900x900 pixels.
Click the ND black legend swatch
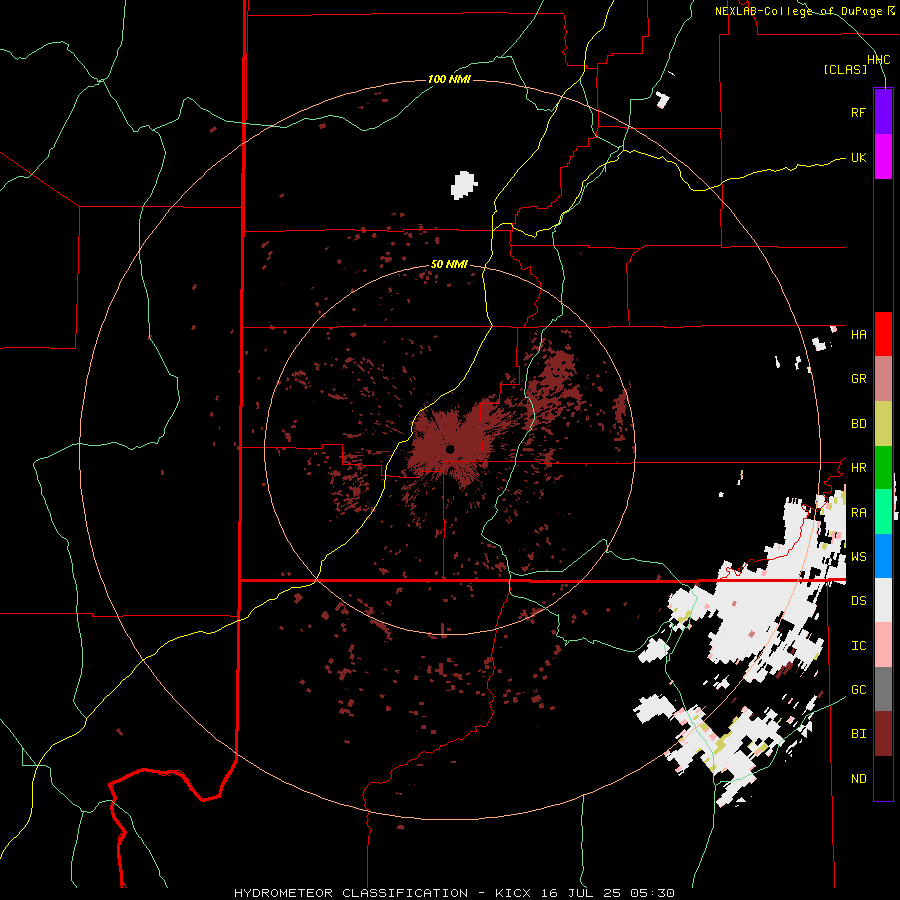click(x=883, y=778)
